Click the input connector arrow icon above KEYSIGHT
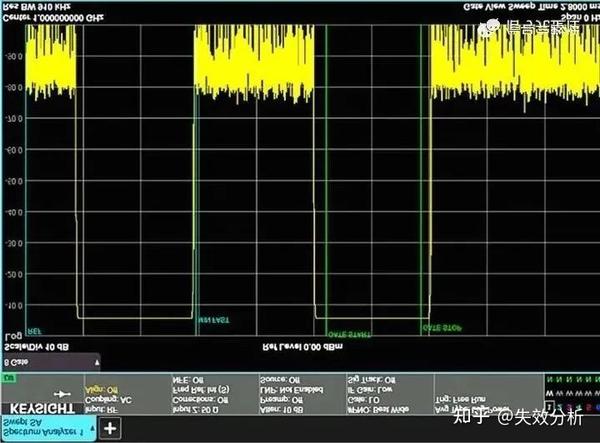The width and height of the screenshot is (600, 443). 62,394
